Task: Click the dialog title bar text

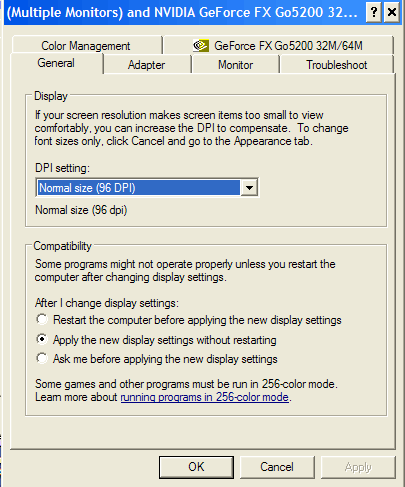Action: click(182, 13)
